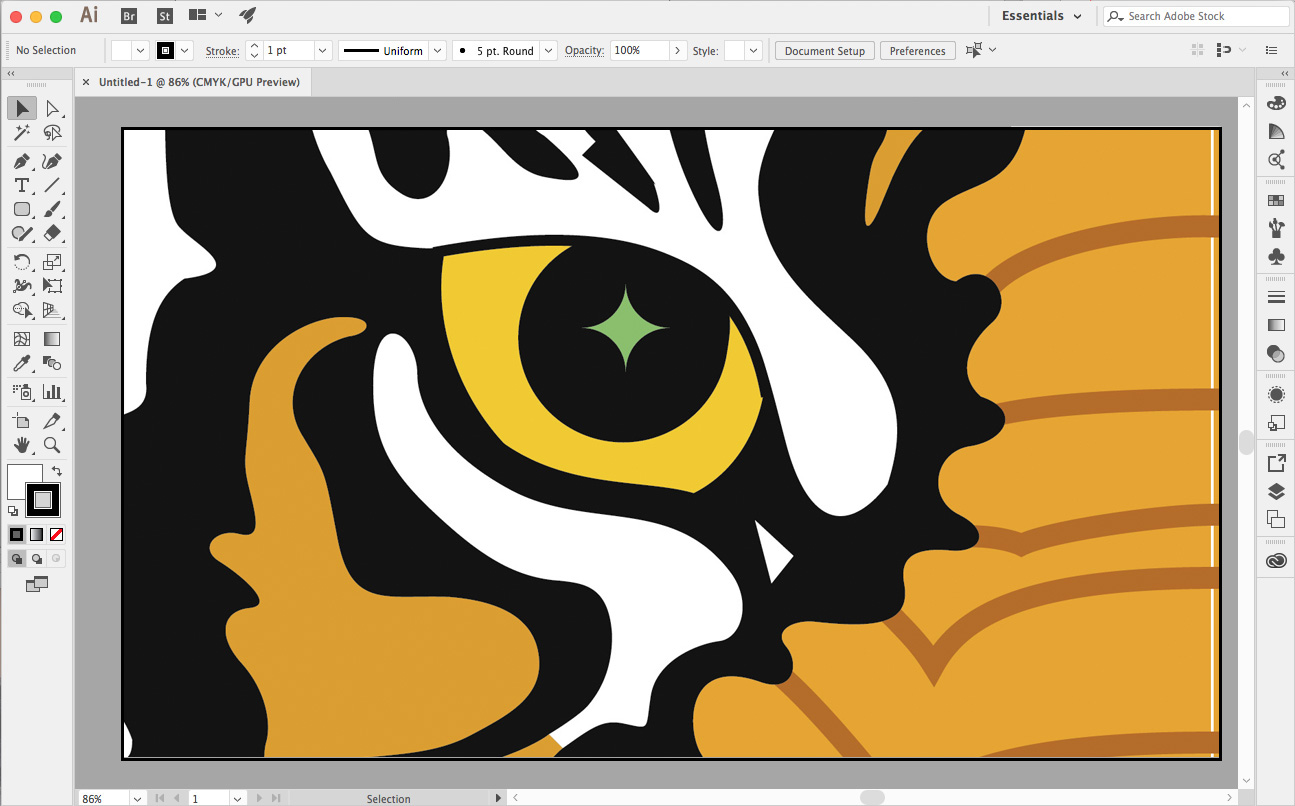Open the artboard navigation dropdown

coord(238,798)
